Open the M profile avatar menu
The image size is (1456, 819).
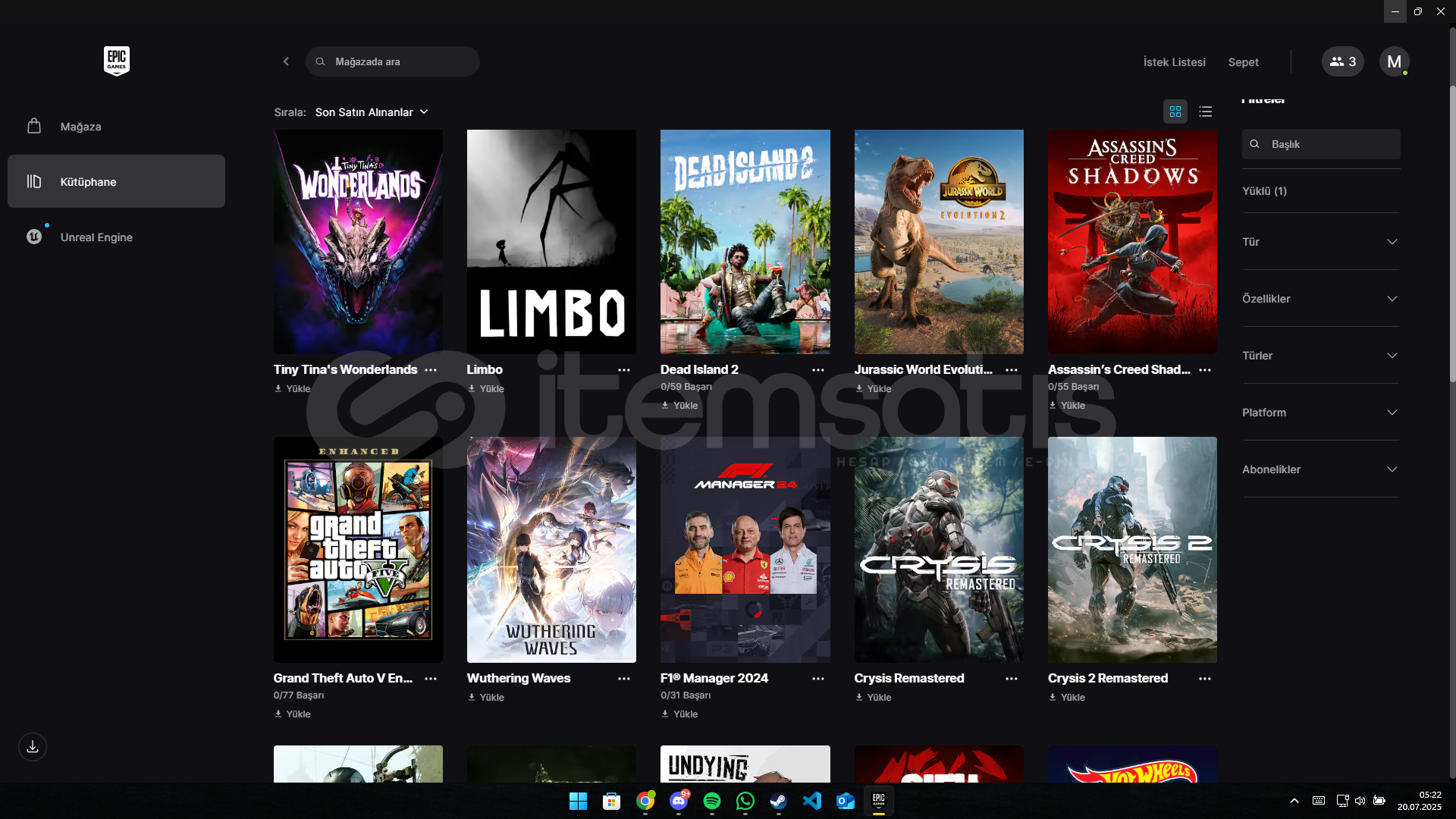point(1394,61)
